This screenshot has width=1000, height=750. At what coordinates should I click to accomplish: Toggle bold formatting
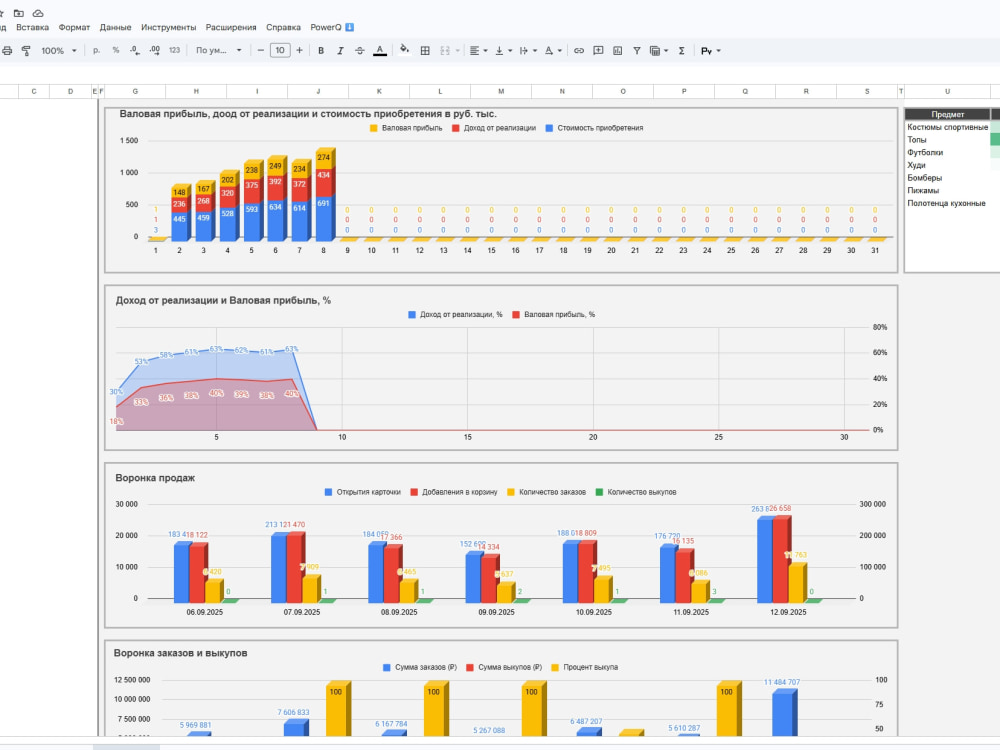pyautogui.click(x=321, y=50)
